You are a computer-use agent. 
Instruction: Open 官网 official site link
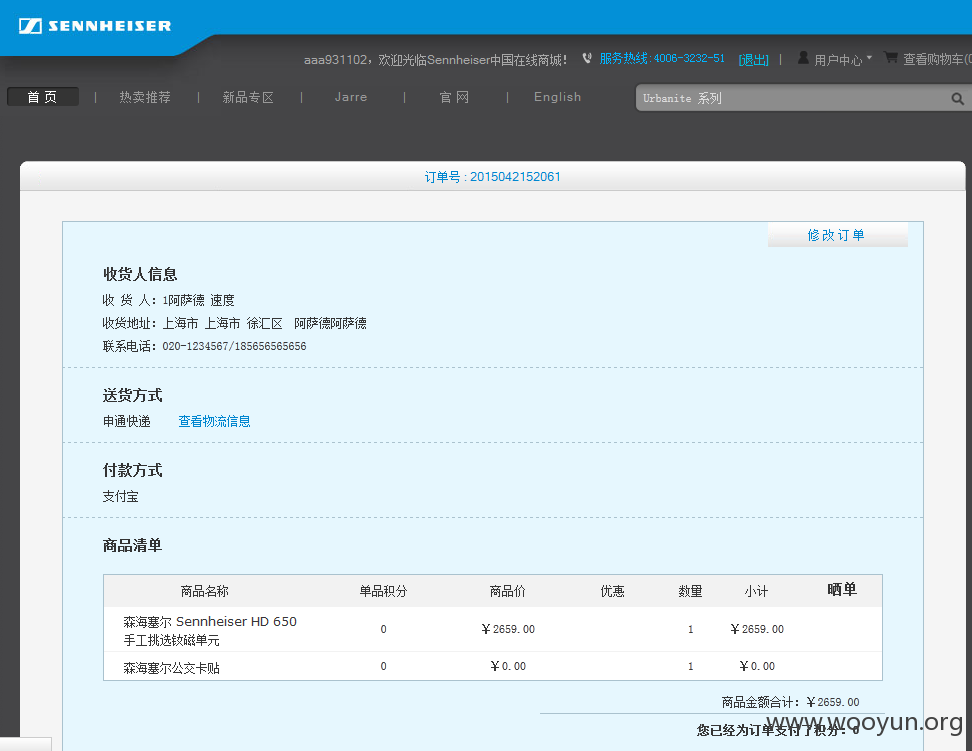[454, 97]
